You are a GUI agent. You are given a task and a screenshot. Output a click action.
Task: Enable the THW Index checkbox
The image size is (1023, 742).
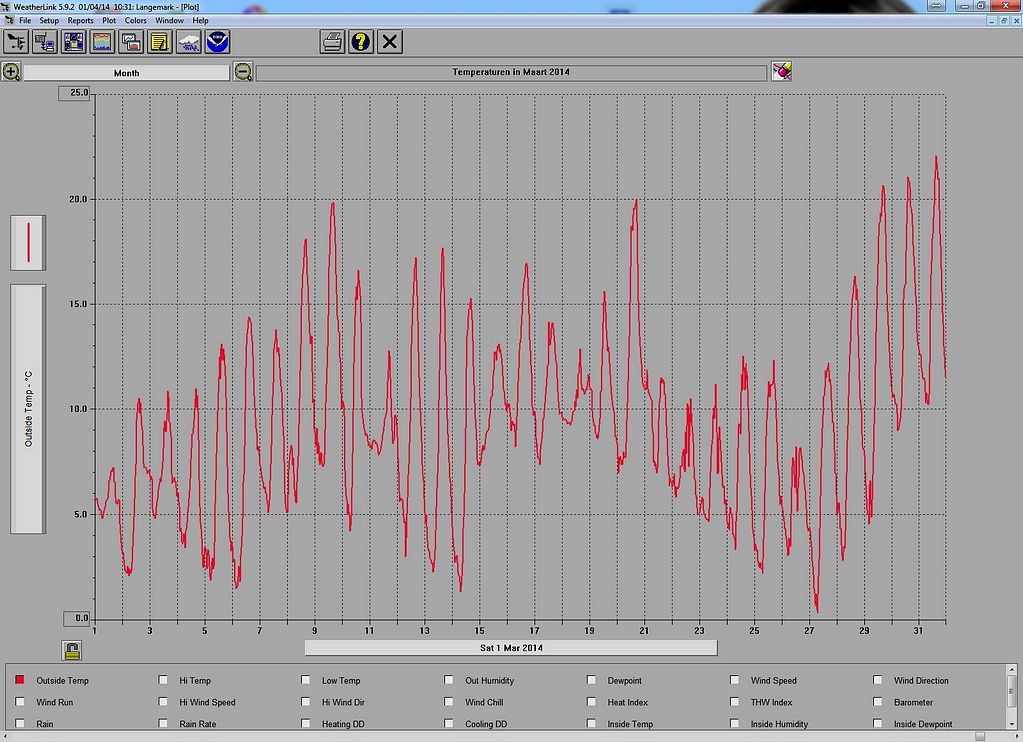(x=734, y=702)
